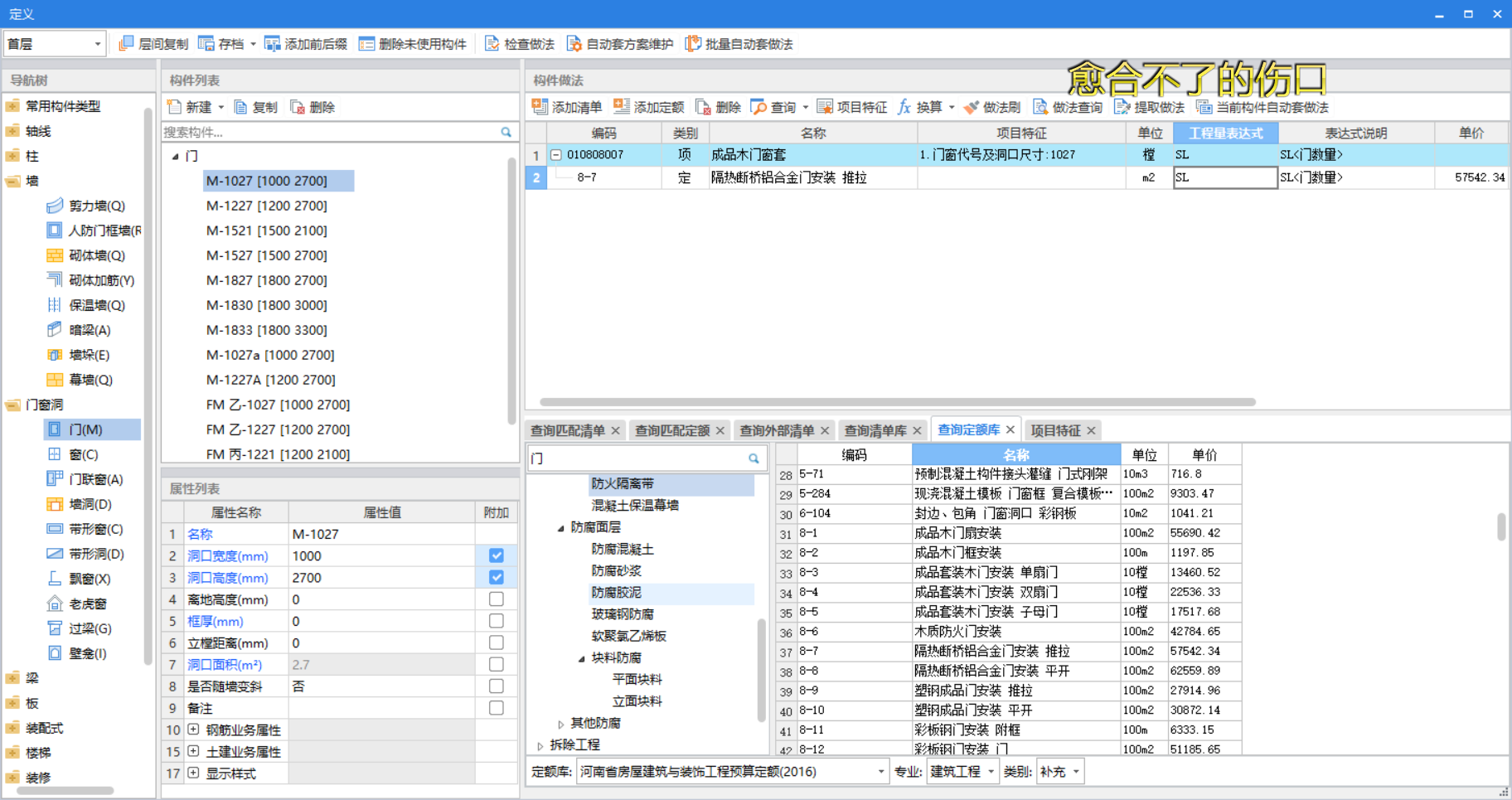Select 剪力墙(Q) in navigation tree
This screenshot has height=800, width=1512.
(96, 206)
